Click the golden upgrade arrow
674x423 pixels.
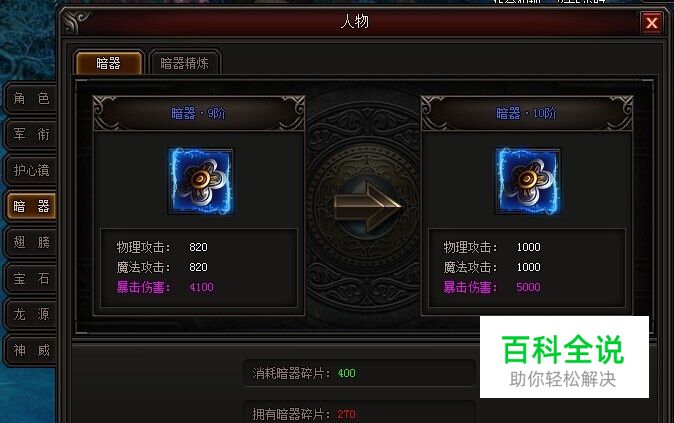pyautogui.click(x=368, y=206)
